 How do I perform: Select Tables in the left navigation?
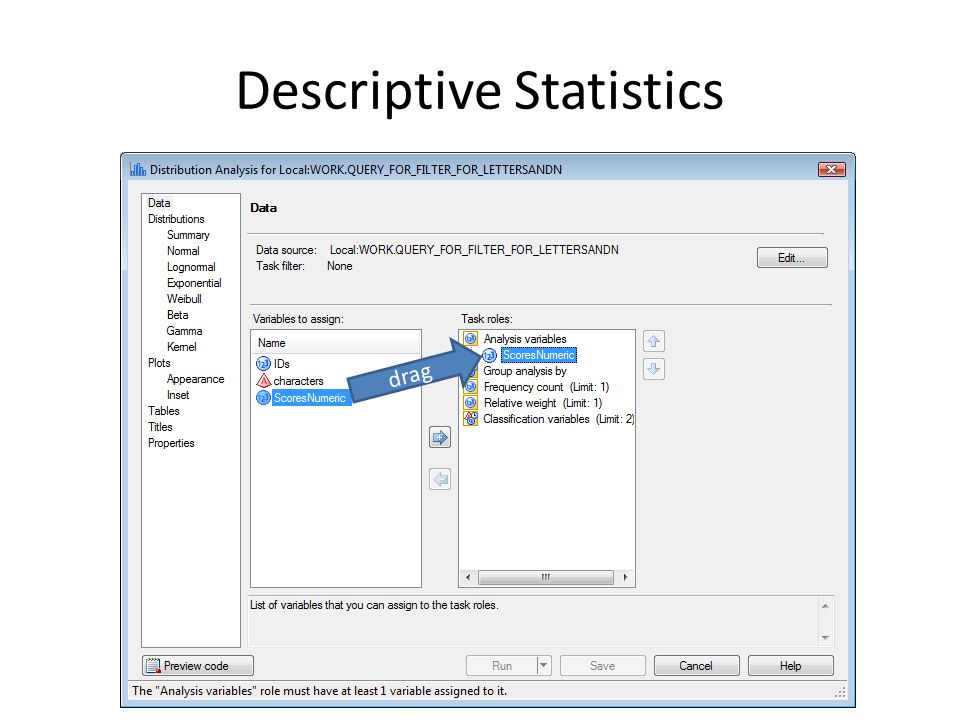[x=163, y=411]
